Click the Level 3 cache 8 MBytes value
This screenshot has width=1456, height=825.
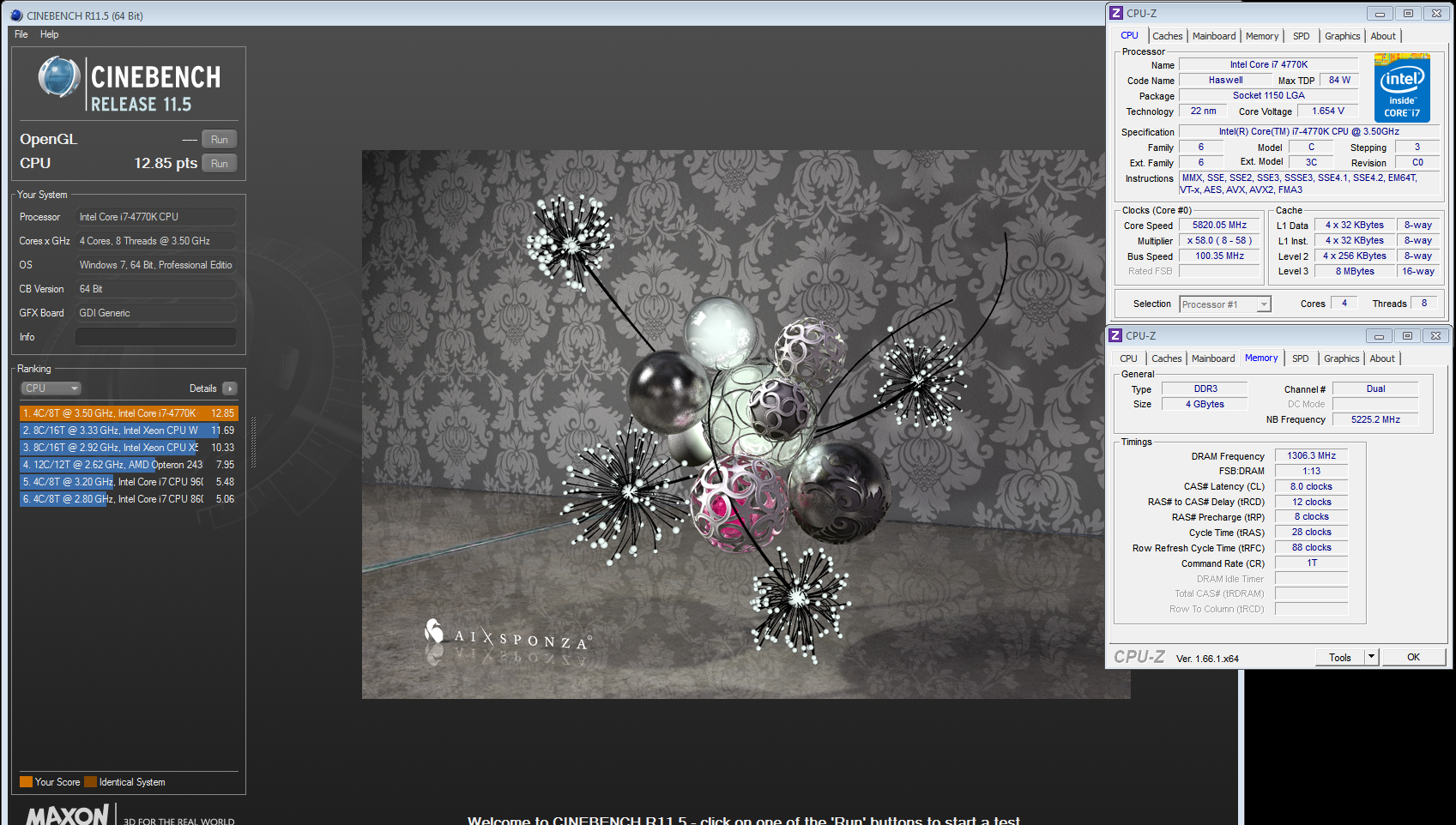point(1355,271)
